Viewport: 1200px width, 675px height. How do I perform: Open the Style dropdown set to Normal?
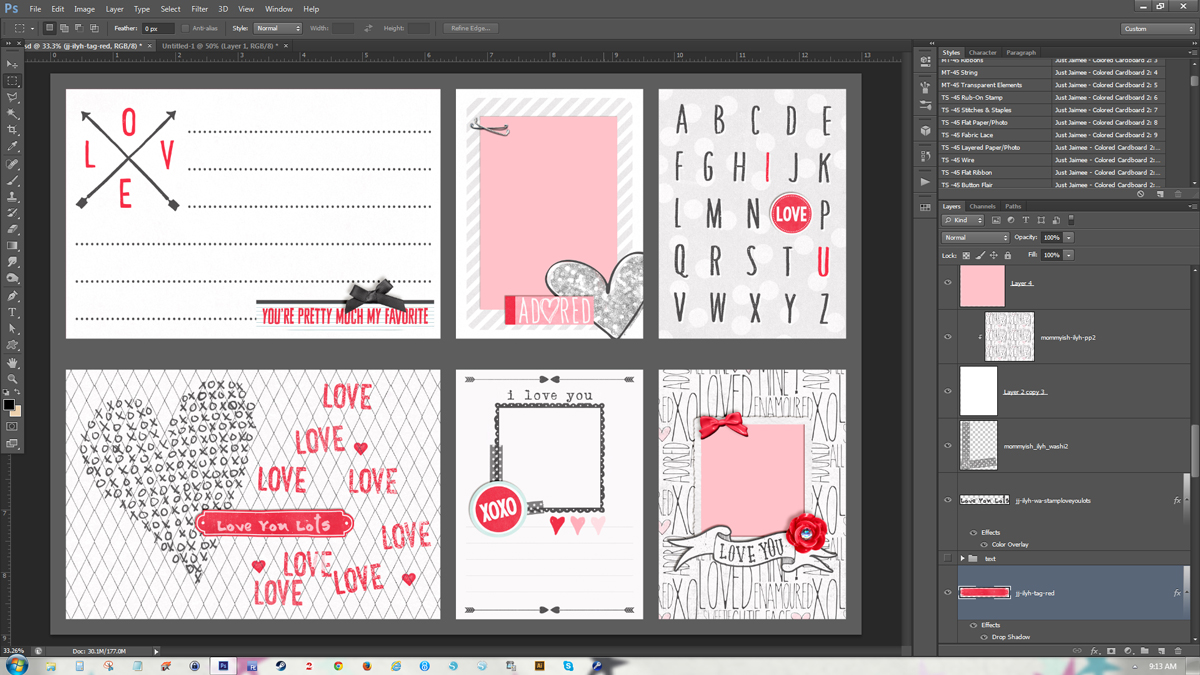pos(277,28)
